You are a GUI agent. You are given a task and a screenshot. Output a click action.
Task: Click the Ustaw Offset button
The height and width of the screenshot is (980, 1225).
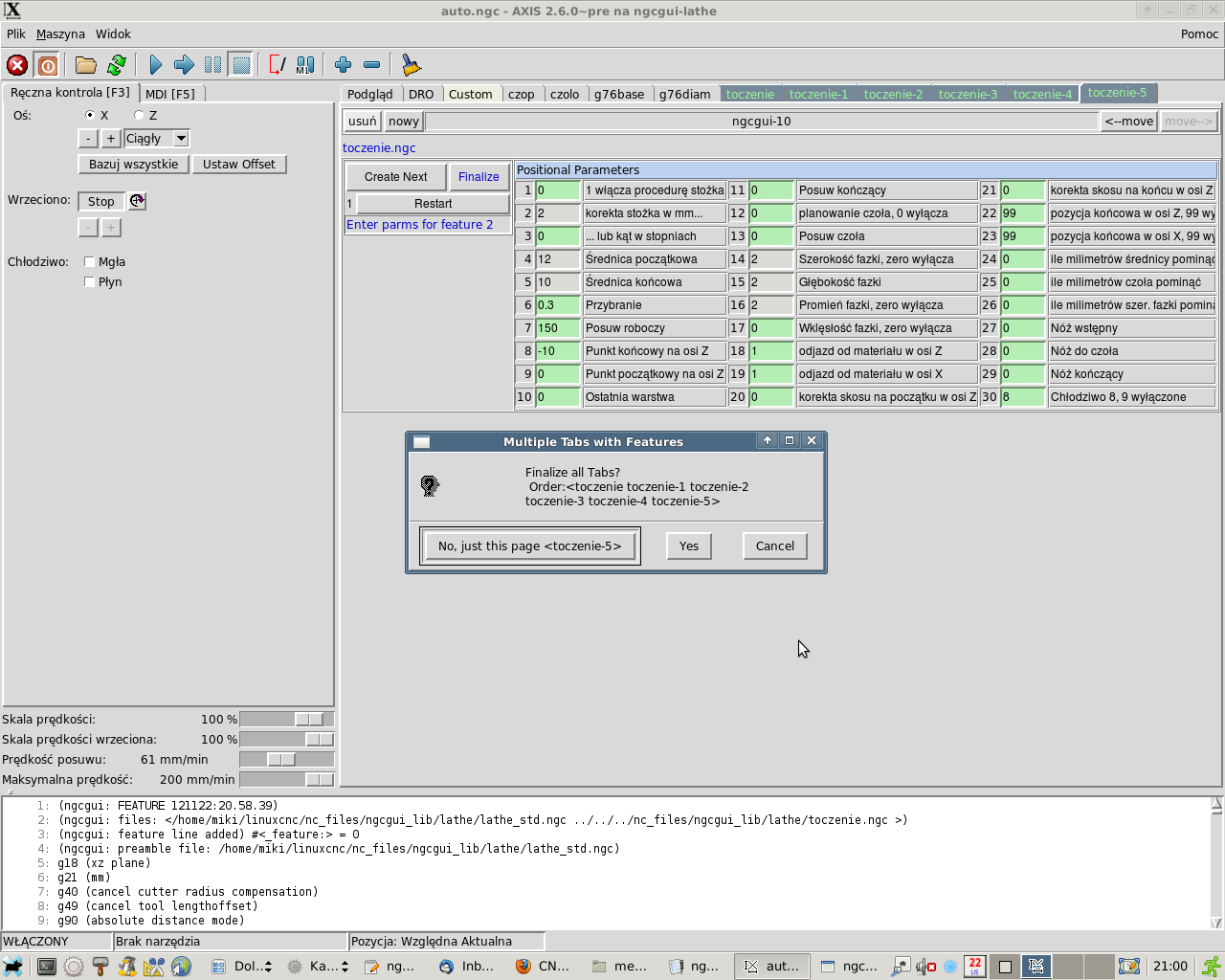239,165
